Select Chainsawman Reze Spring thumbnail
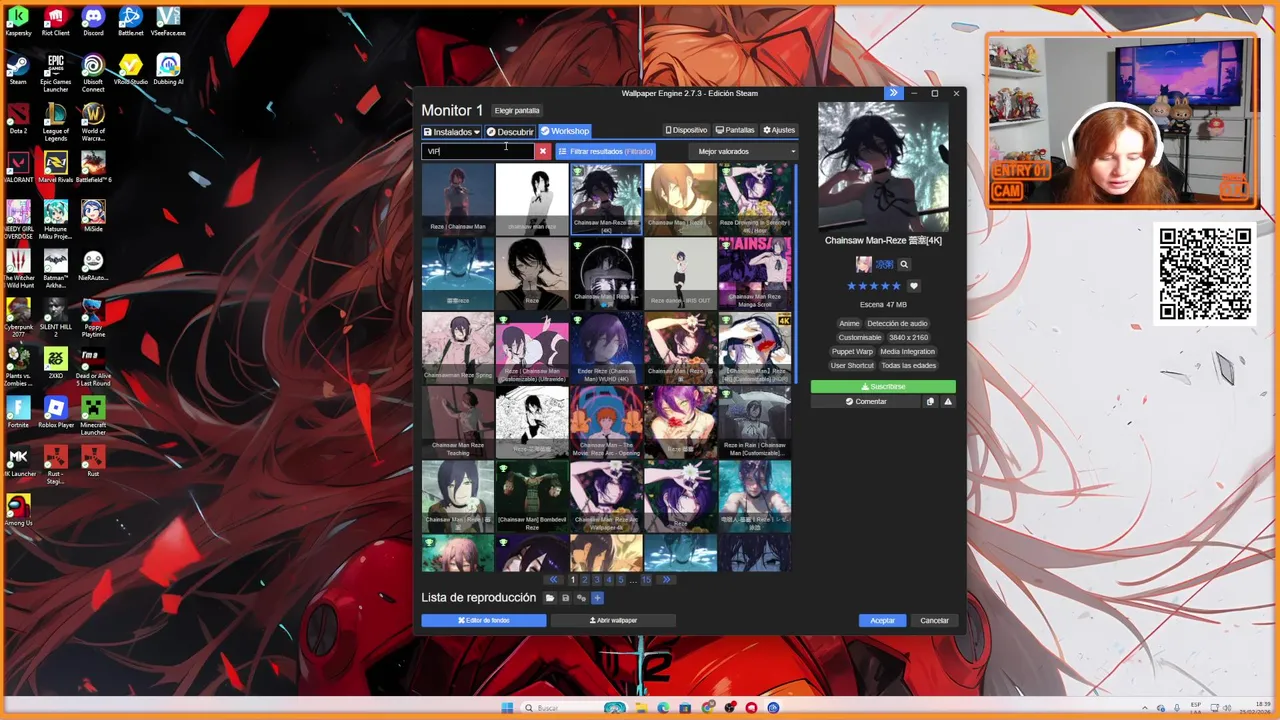This screenshot has height=720, width=1280. coord(458,346)
